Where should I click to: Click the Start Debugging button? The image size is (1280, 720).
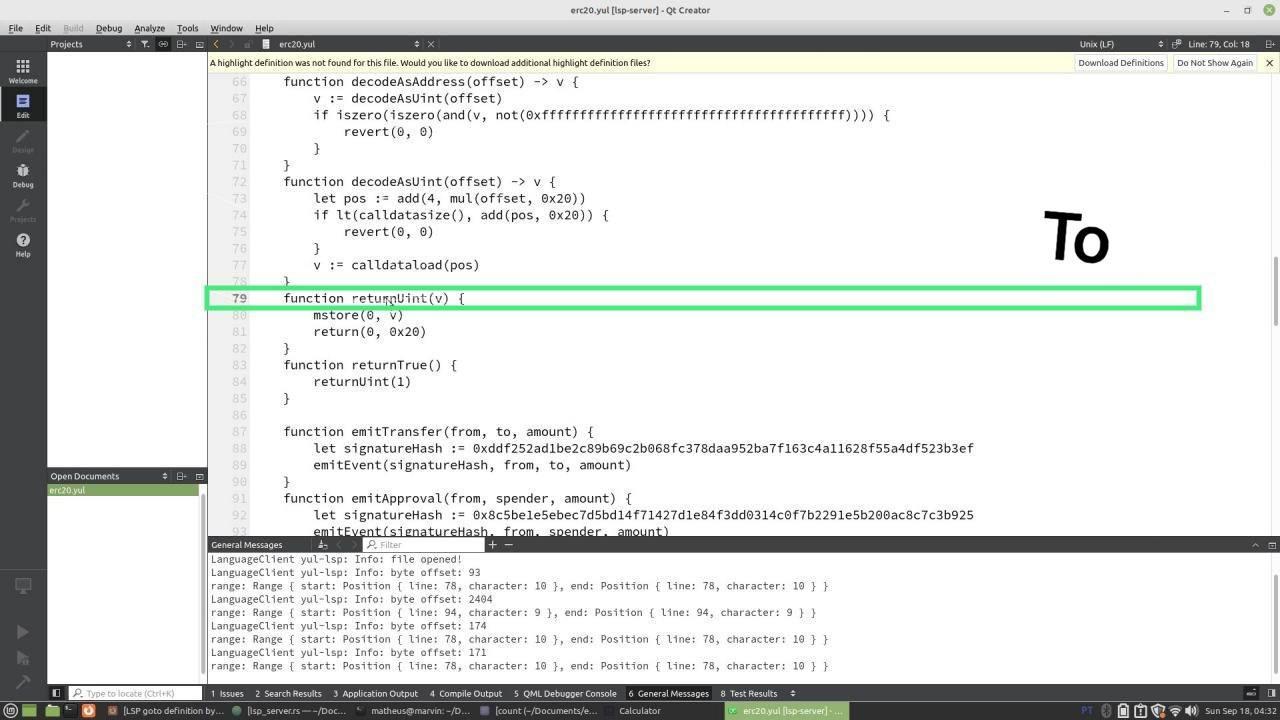23,658
